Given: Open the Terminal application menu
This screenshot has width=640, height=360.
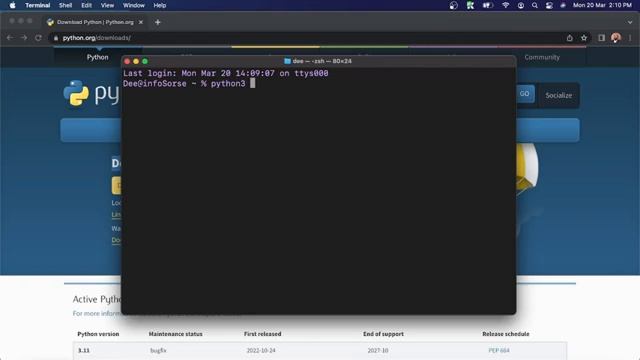Looking at the screenshot, I should point(38,5).
